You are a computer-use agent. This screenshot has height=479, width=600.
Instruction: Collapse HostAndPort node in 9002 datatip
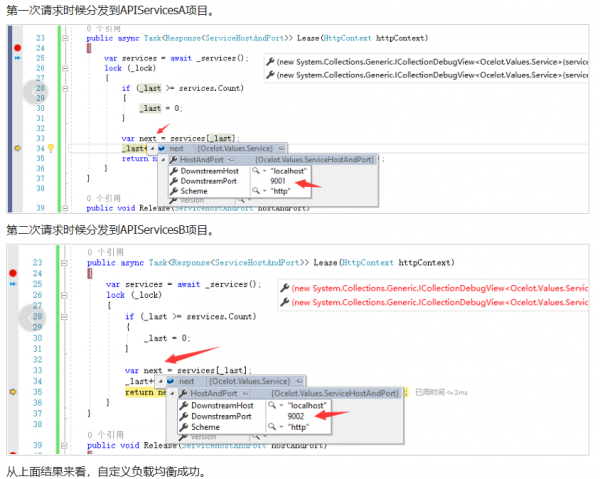(173, 393)
